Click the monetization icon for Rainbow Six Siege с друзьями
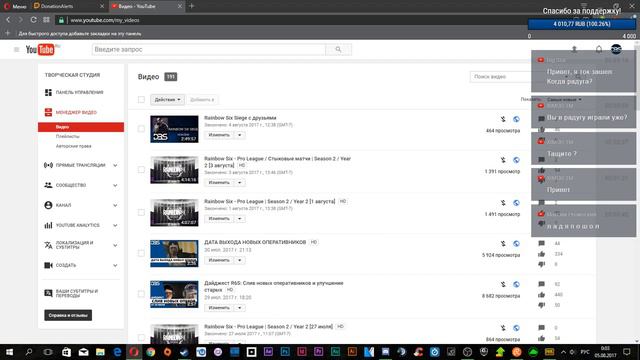This screenshot has height=360, width=640. coord(503,119)
